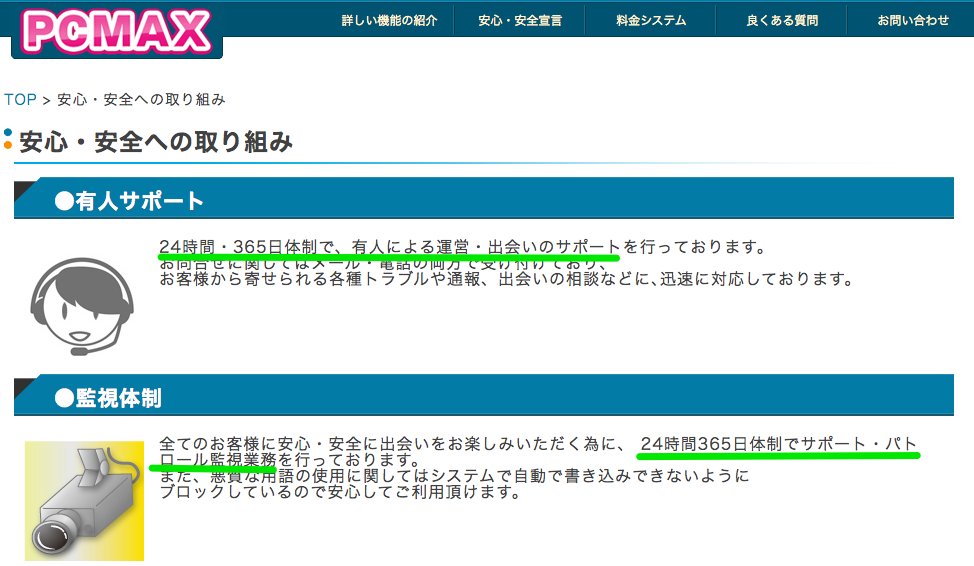Click breadcrumb text 安心・安全への取り組み

pos(141,100)
